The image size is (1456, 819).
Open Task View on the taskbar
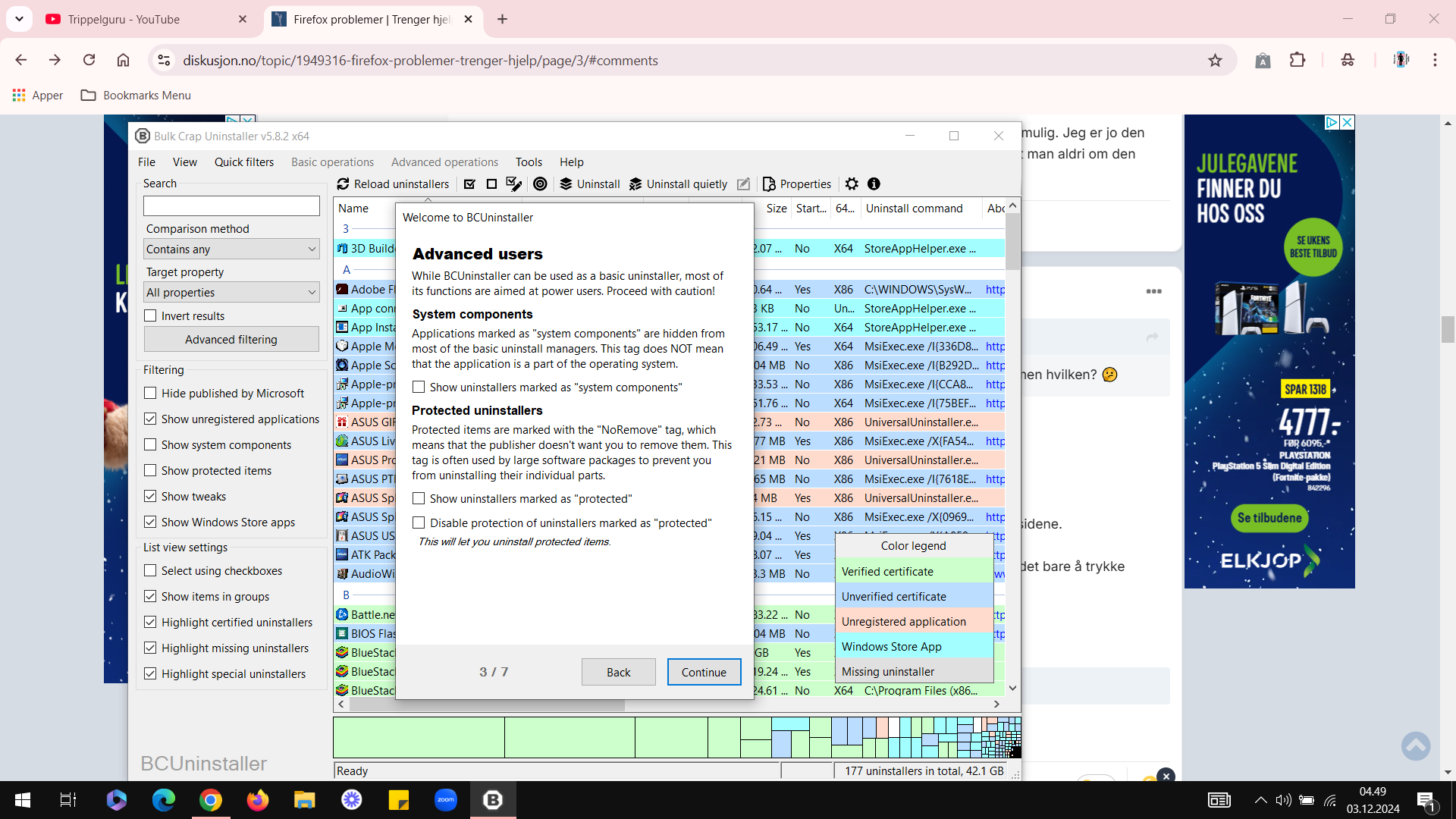tap(68, 800)
